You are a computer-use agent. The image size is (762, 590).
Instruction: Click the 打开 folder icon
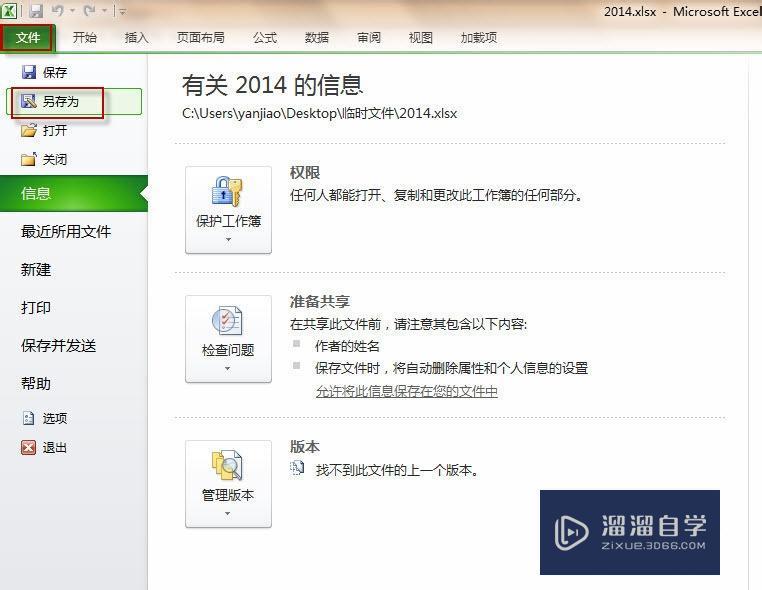click(29, 130)
